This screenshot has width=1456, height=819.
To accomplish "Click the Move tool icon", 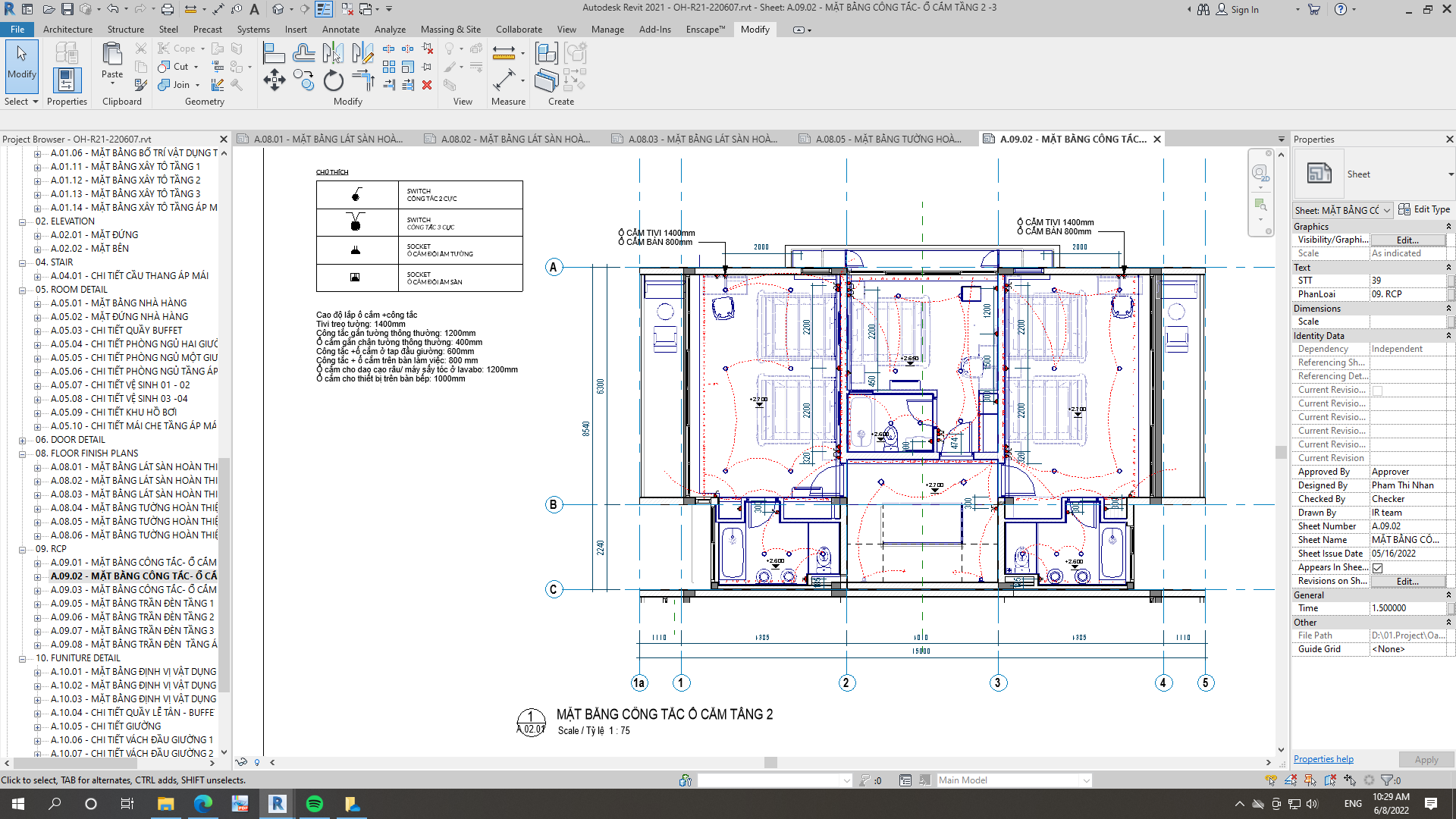I will (x=274, y=80).
